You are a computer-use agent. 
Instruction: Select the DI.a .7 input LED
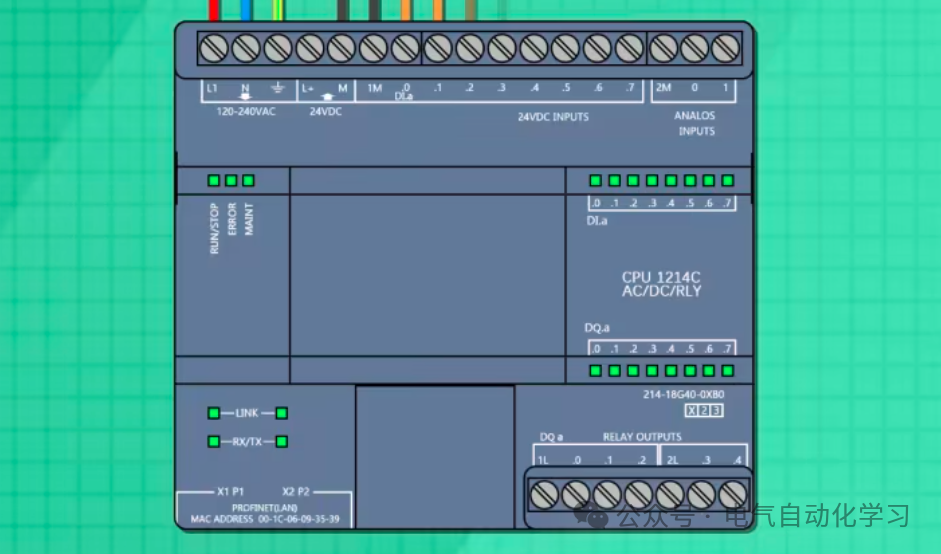click(728, 181)
